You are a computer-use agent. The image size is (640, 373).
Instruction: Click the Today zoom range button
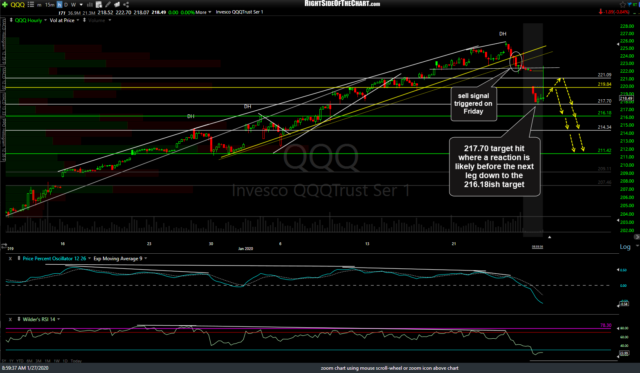pos(76,361)
